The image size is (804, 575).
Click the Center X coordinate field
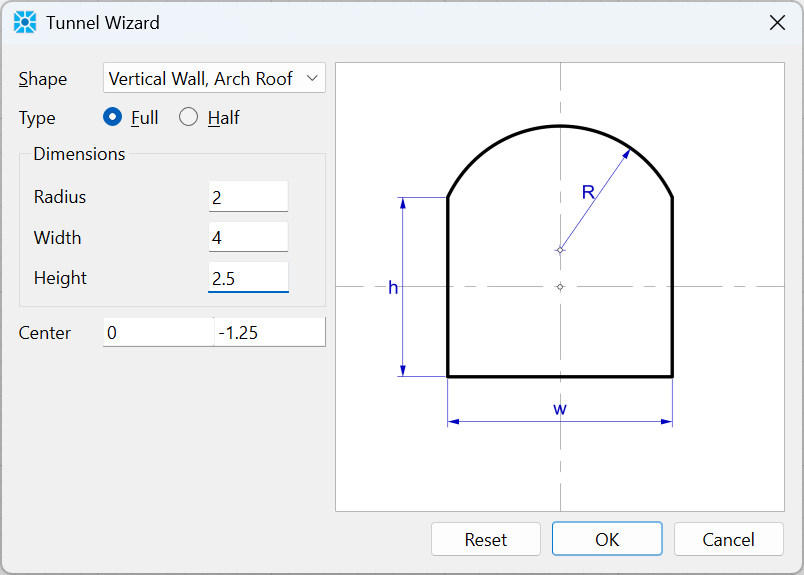coord(158,332)
